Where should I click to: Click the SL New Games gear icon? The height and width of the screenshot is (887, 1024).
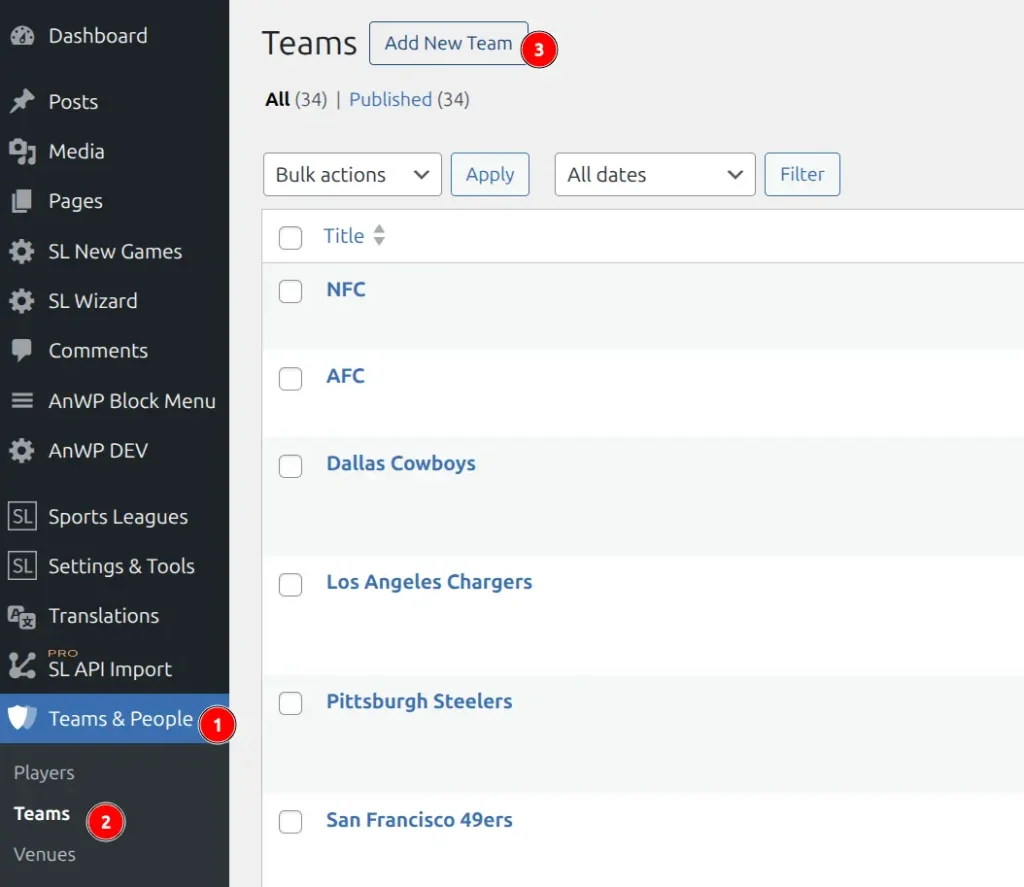coord(22,251)
